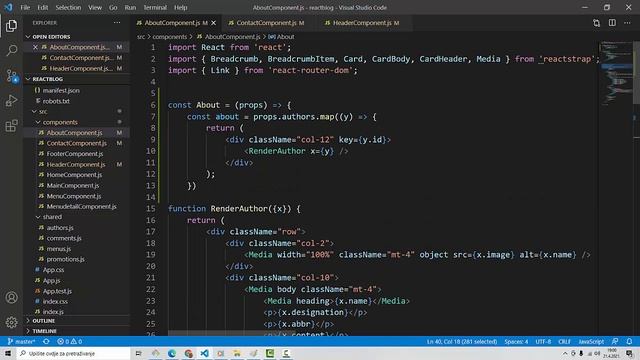
Task: Open the Terminal menu
Action: point(155,7)
